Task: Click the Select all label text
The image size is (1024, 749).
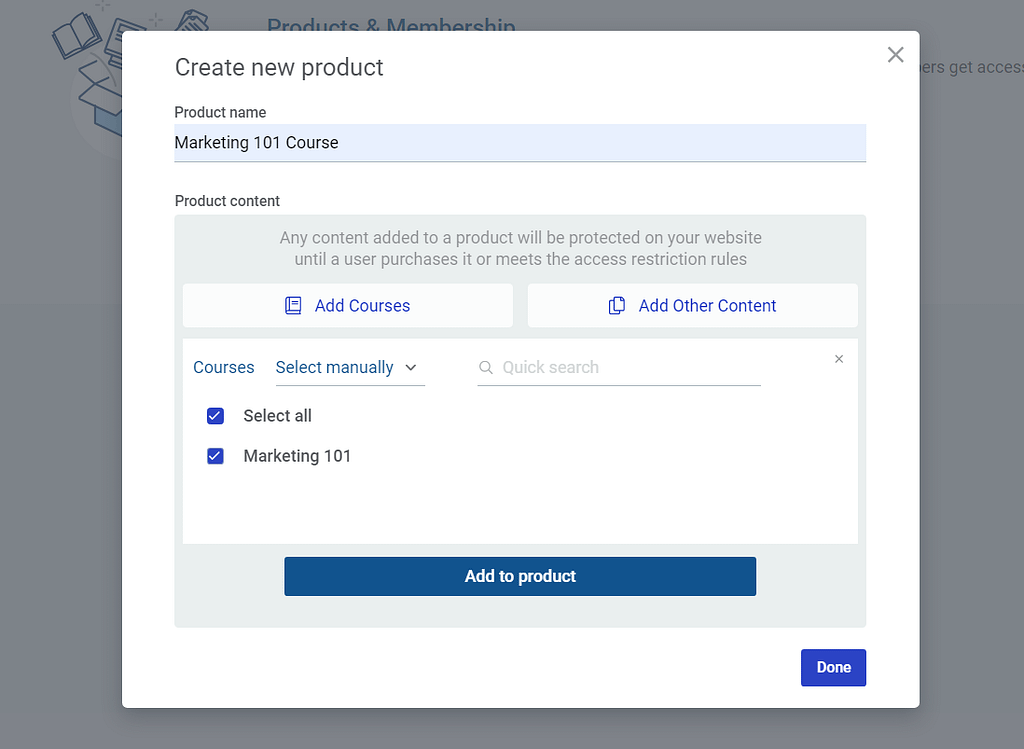Action: coord(277,416)
